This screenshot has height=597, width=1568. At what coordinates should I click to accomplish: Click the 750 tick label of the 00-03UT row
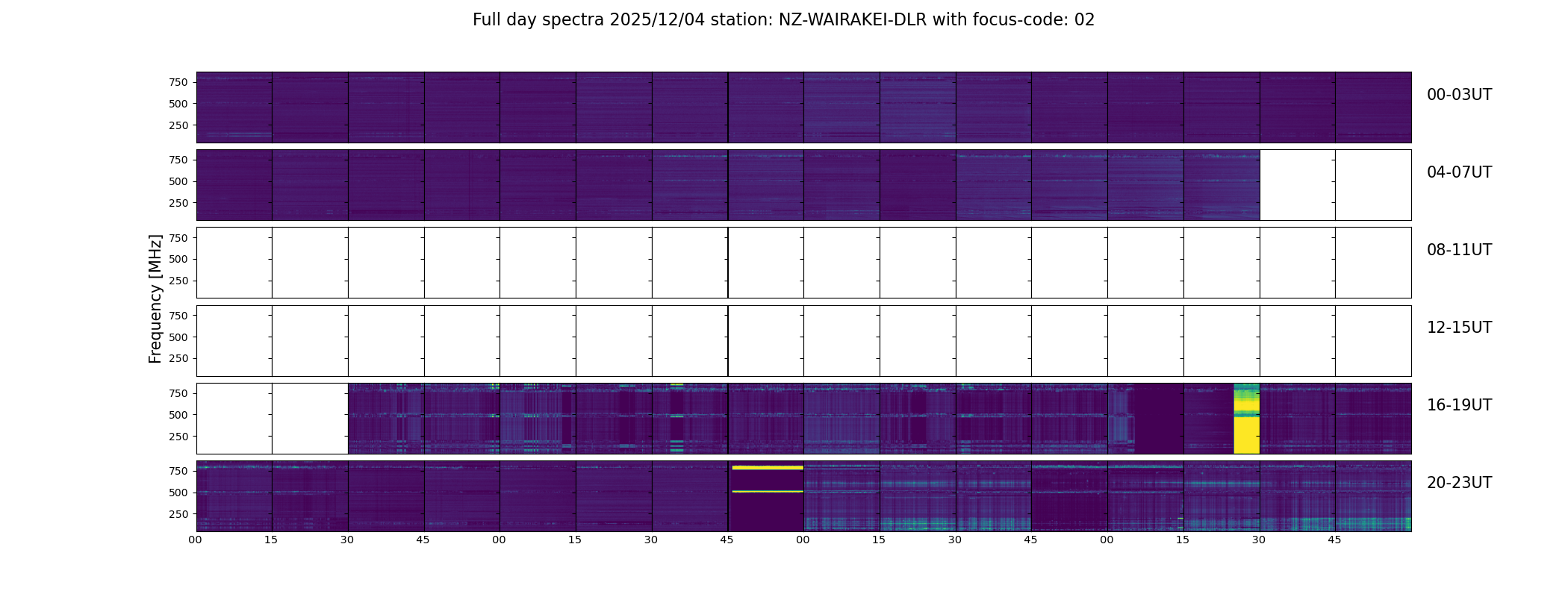pos(178,82)
